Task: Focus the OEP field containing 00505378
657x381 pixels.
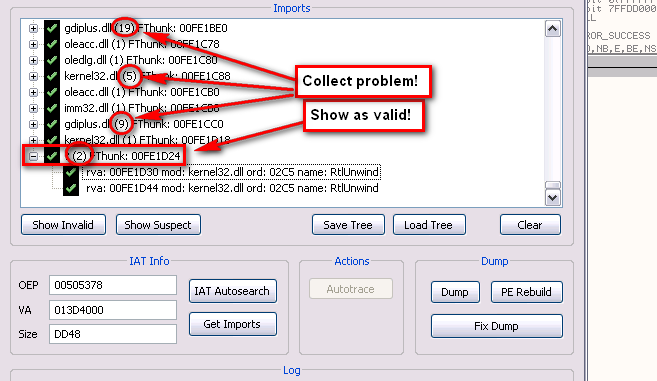Action: [113, 285]
